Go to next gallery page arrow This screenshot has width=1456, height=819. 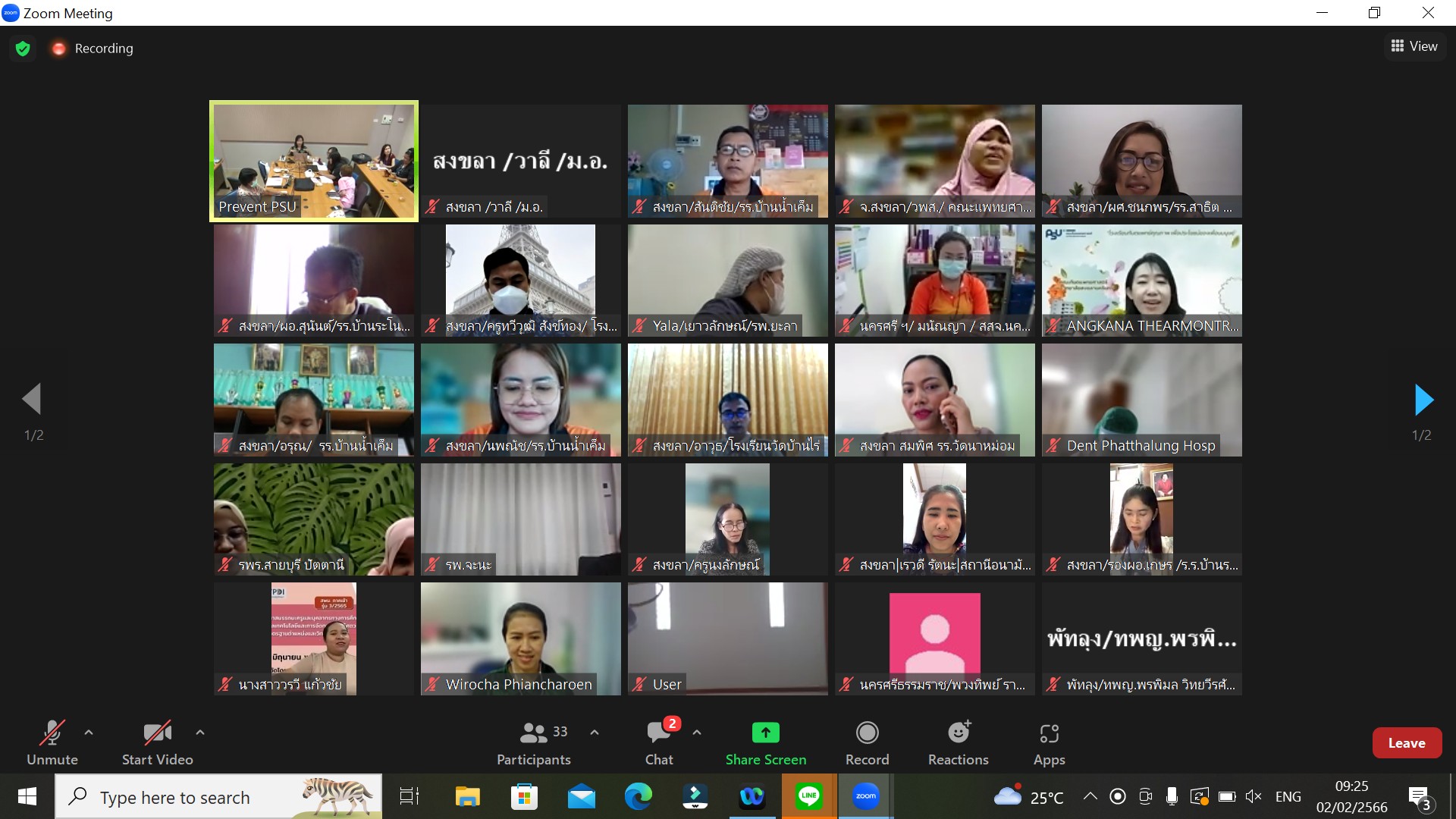pos(1423,400)
